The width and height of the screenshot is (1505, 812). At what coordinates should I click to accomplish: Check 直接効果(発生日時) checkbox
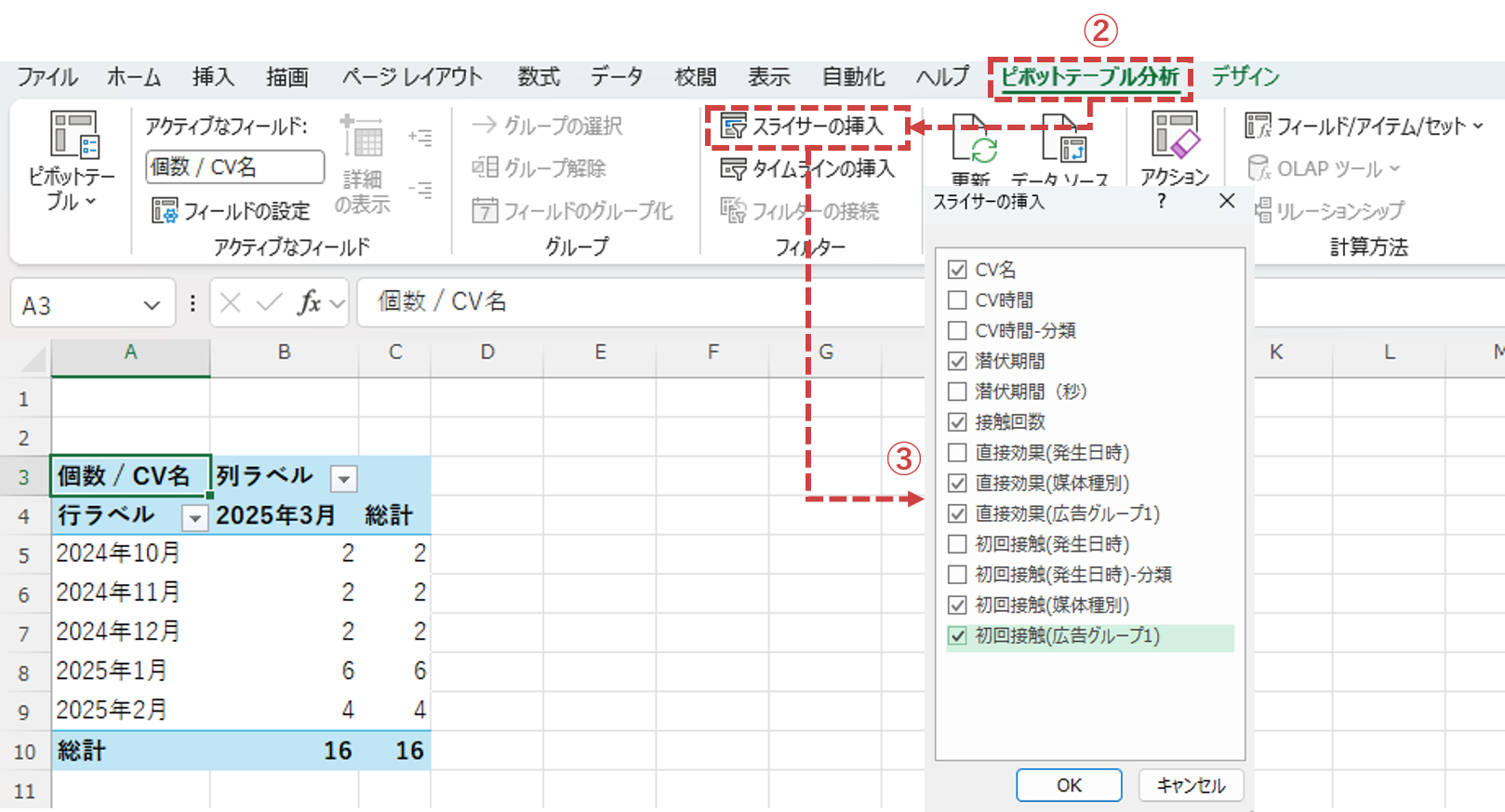point(957,453)
